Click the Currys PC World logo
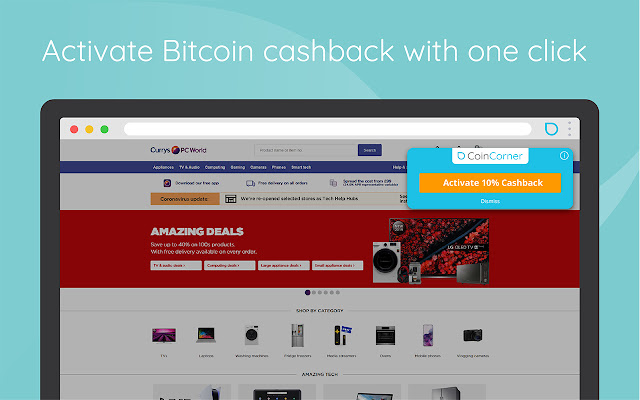Viewport: 640px width, 400px height. tap(178, 150)
